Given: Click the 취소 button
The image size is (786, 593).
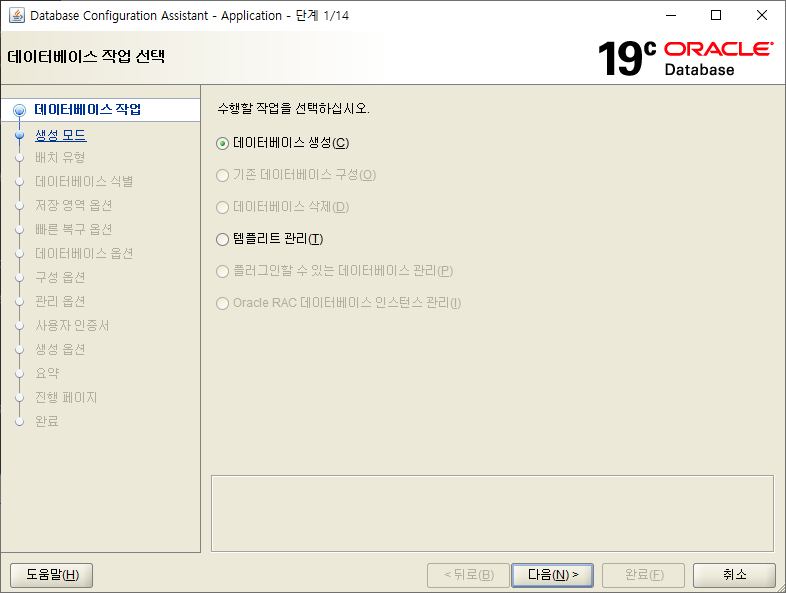Looking at the screenshot, I should tap(734, 575).
